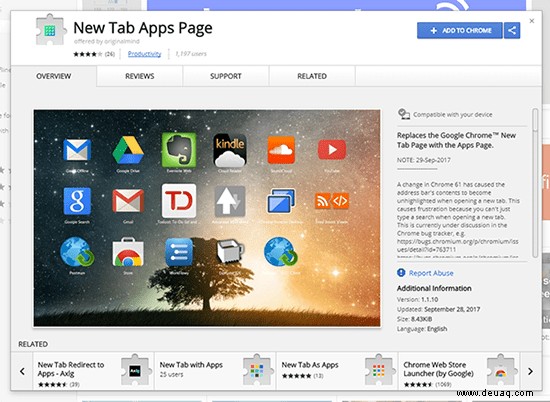Click the 'Language: English' text
550x402 pixels.
pyautogui.click(x=422, y=329)
